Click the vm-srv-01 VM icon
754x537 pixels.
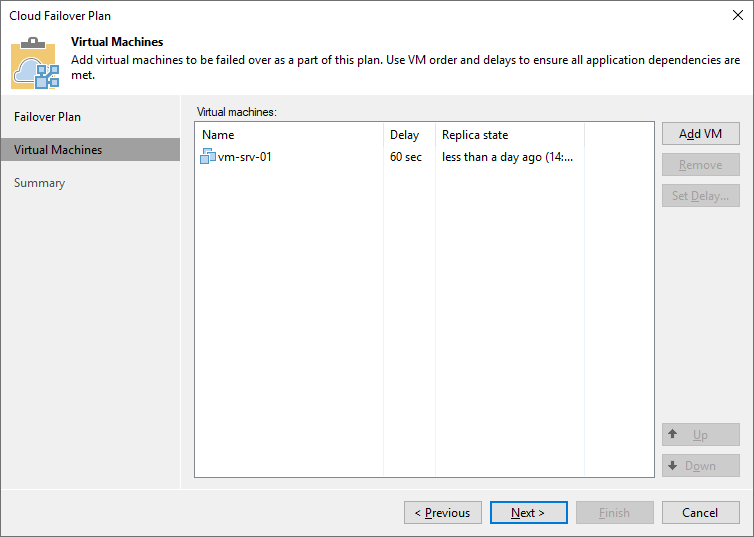208,157
